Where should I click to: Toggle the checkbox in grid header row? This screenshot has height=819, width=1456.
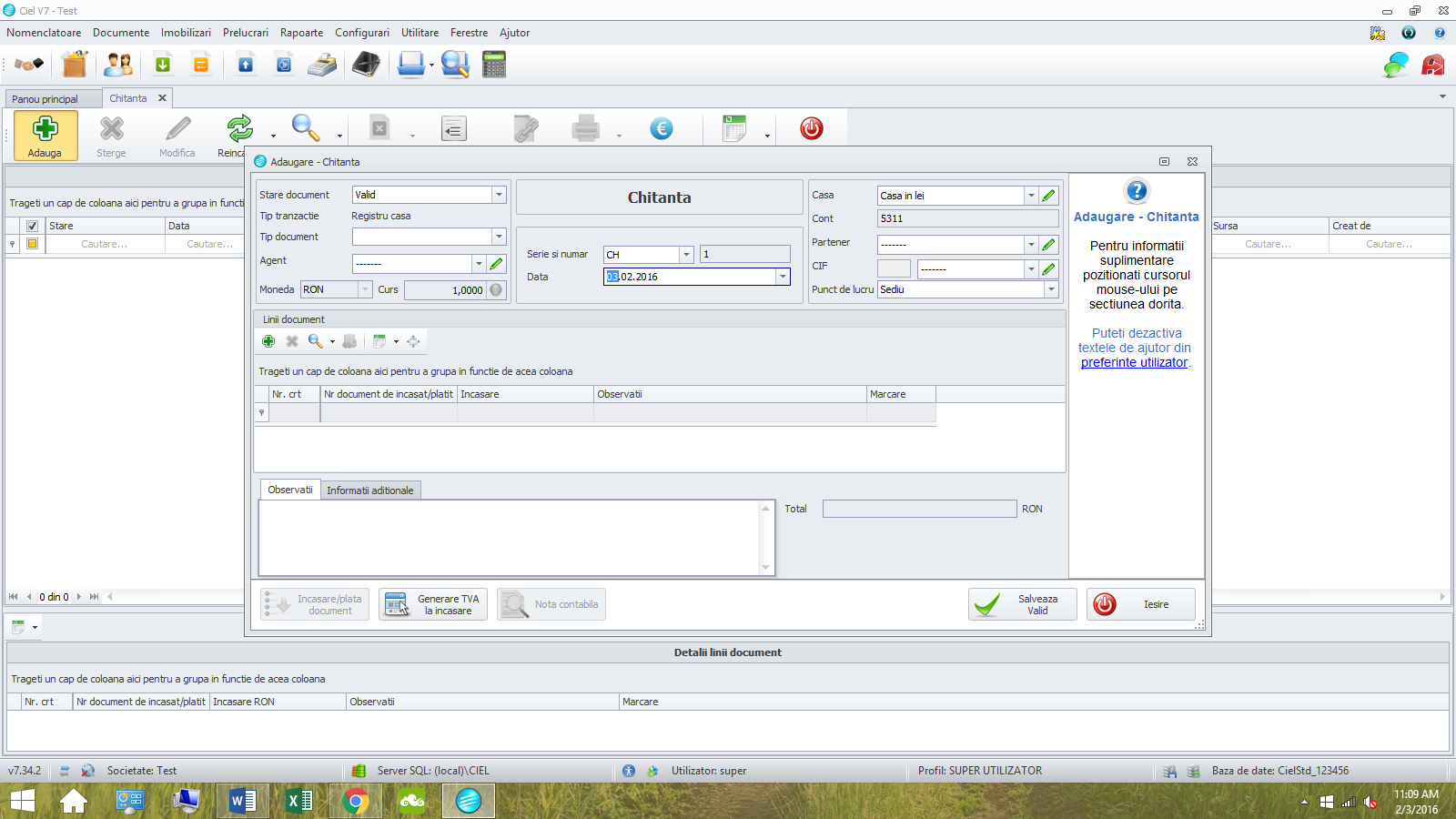click(32, 226)
